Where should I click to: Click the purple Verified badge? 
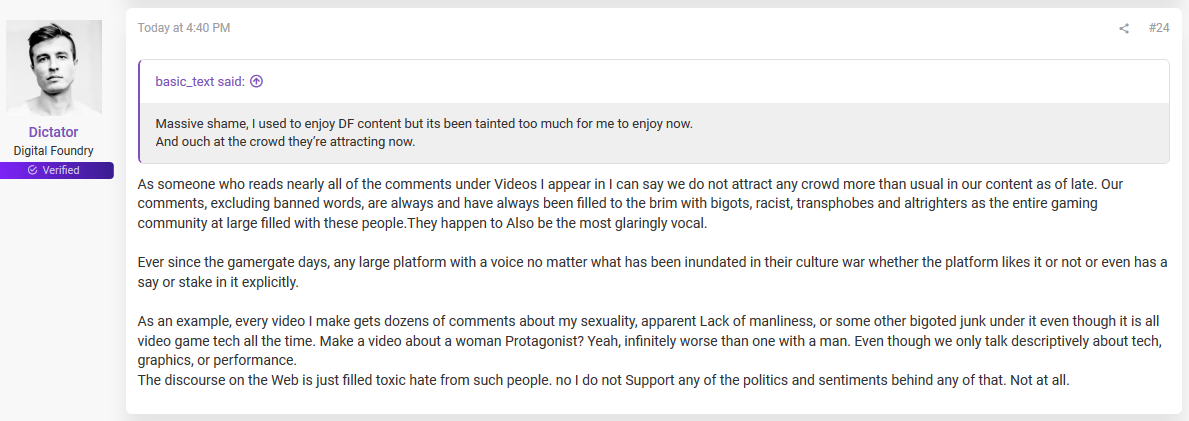click(x=57, y=170)
